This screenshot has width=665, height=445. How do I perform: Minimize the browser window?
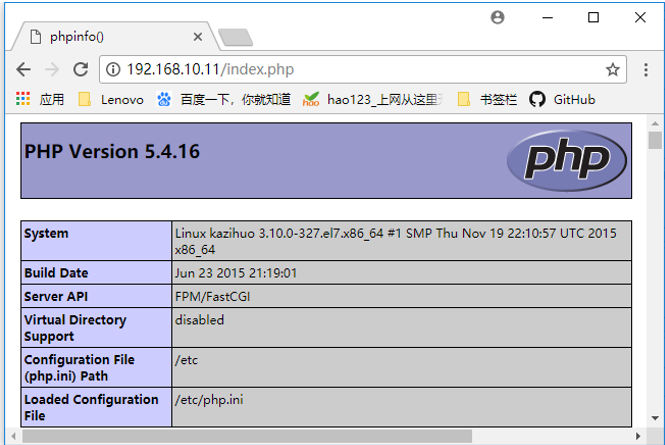(x=548, y=17)
